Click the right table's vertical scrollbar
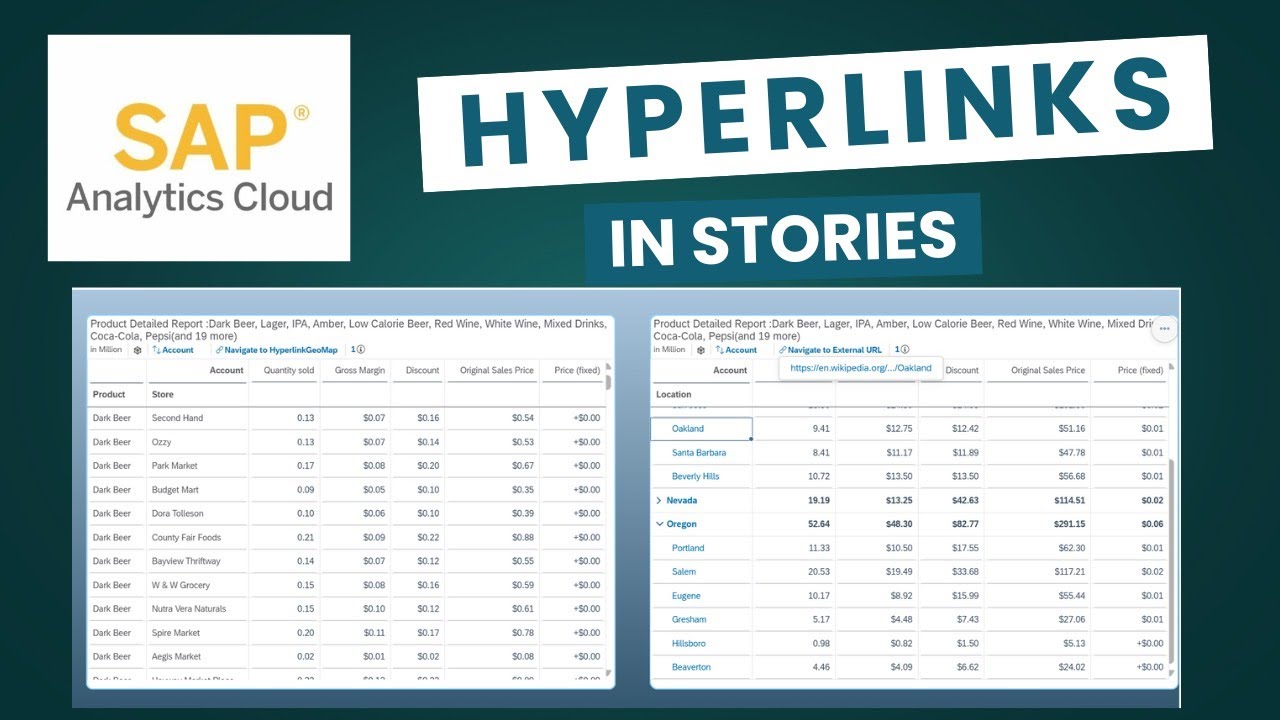 point(1172,560)
